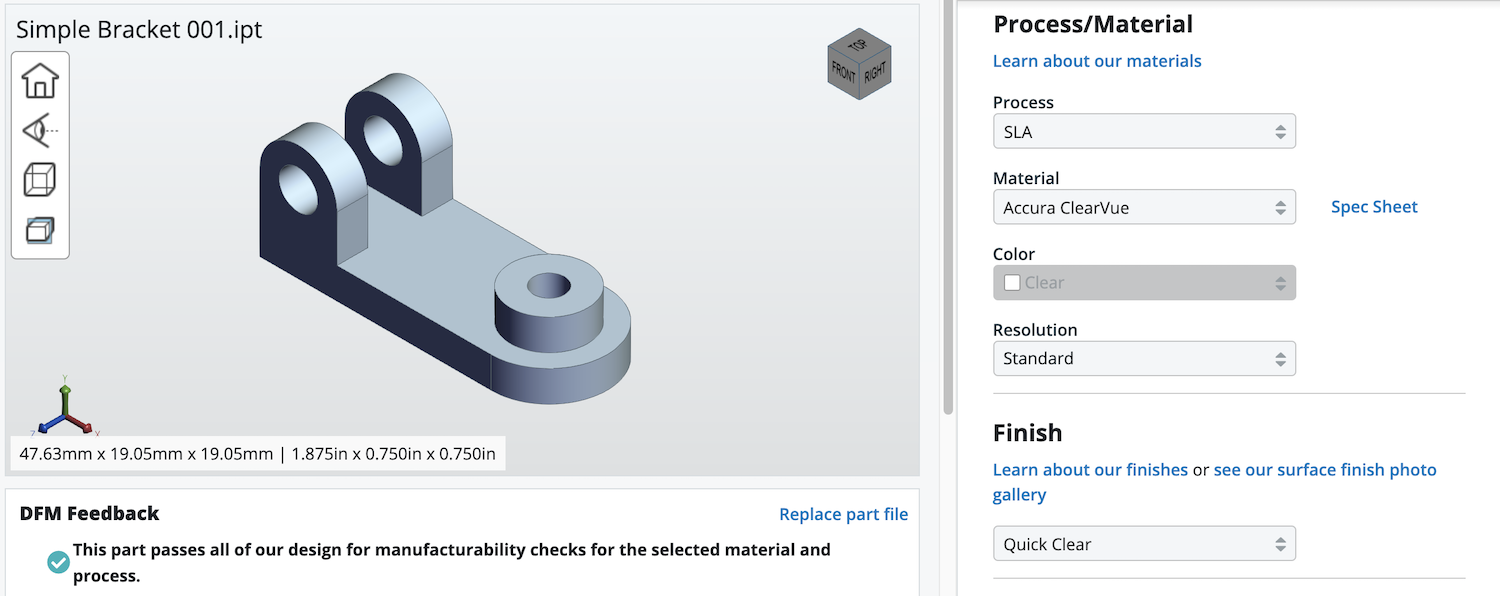Click the TOP face of view cube

(857, 46)
